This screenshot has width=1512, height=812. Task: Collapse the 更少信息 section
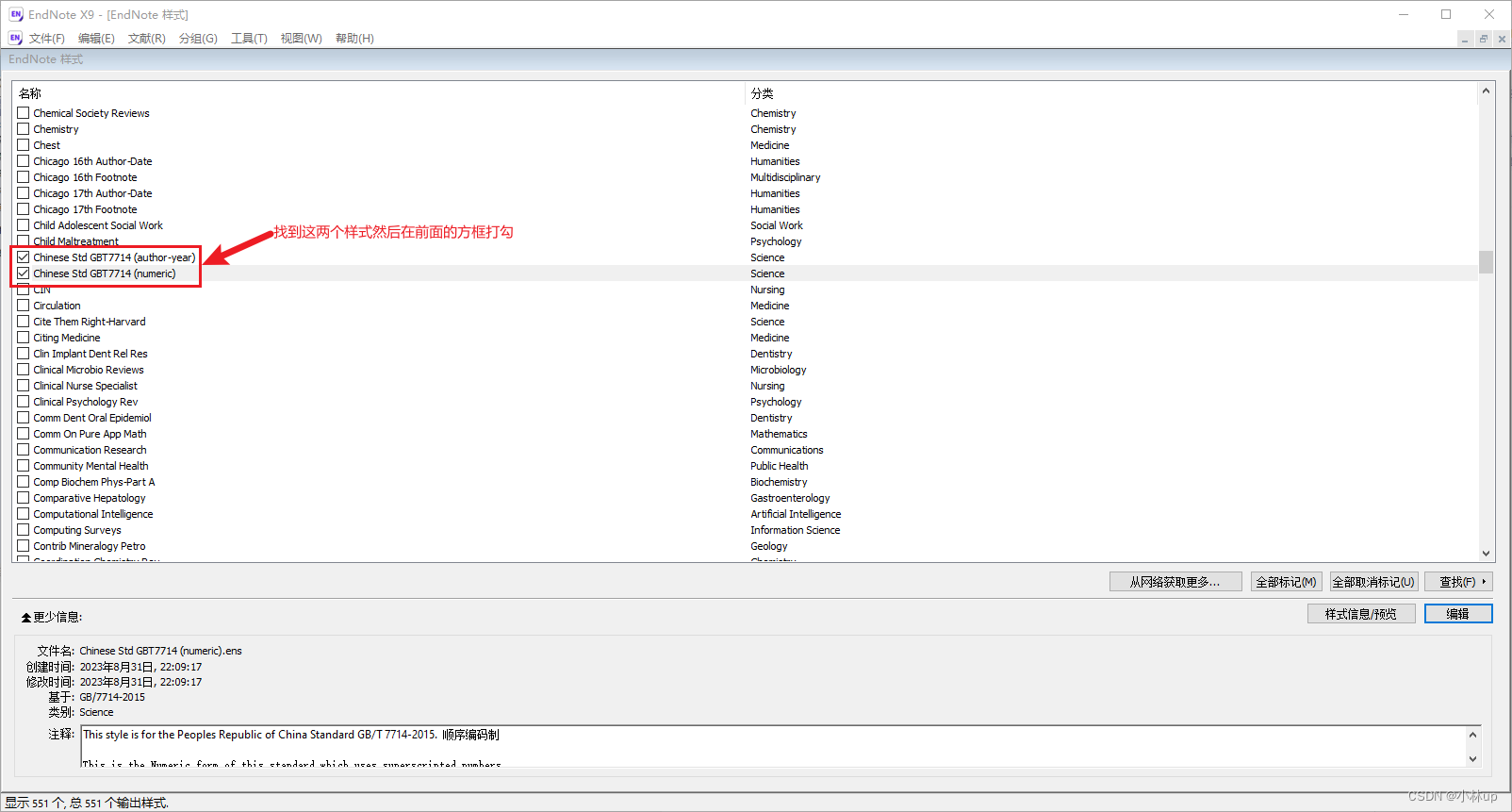(x=52, y=617)
